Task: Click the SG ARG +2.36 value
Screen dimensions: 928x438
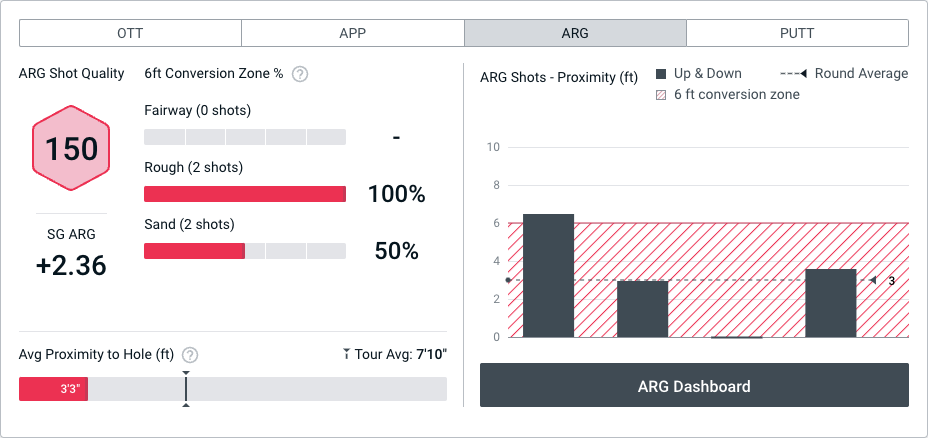Action: point(72,265)
